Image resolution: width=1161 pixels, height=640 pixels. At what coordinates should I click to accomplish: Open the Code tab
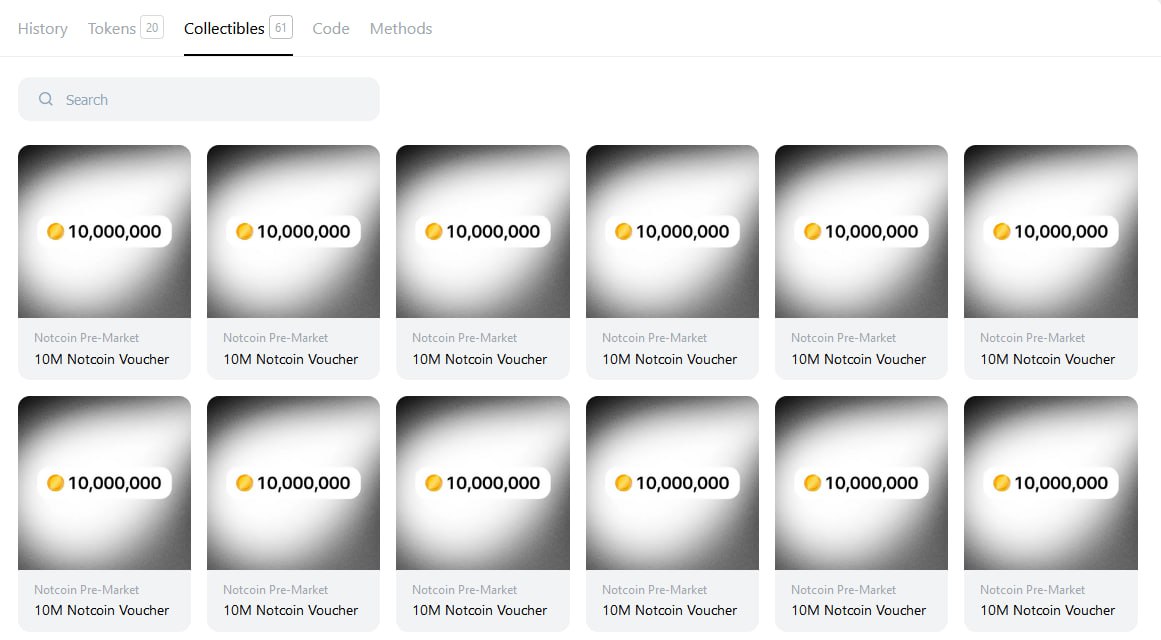click(x=330, y=29)
